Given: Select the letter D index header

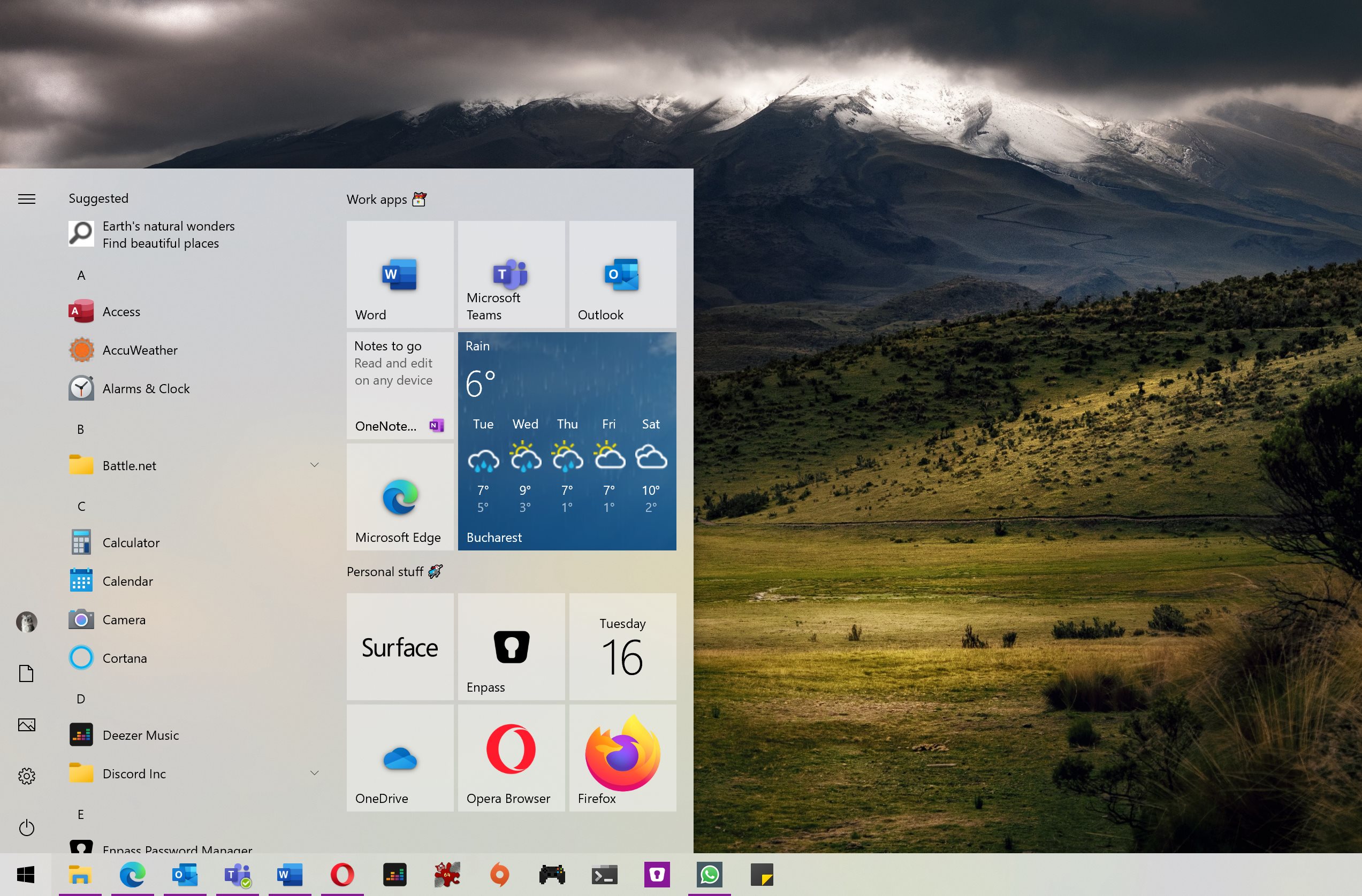Looking at the screenshot, I should [x=81, y=699].
